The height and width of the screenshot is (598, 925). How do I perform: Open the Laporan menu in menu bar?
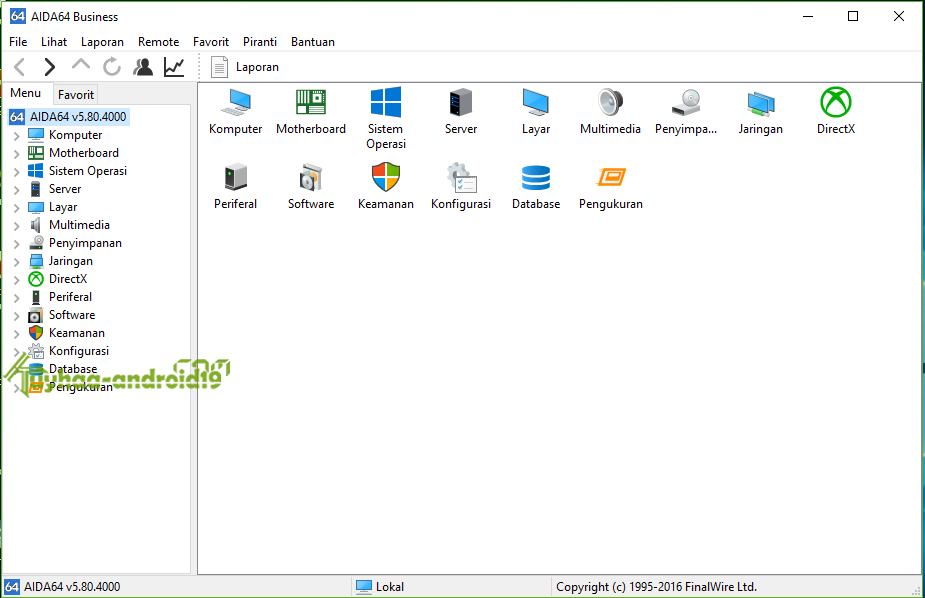click(x=102, y=42)
